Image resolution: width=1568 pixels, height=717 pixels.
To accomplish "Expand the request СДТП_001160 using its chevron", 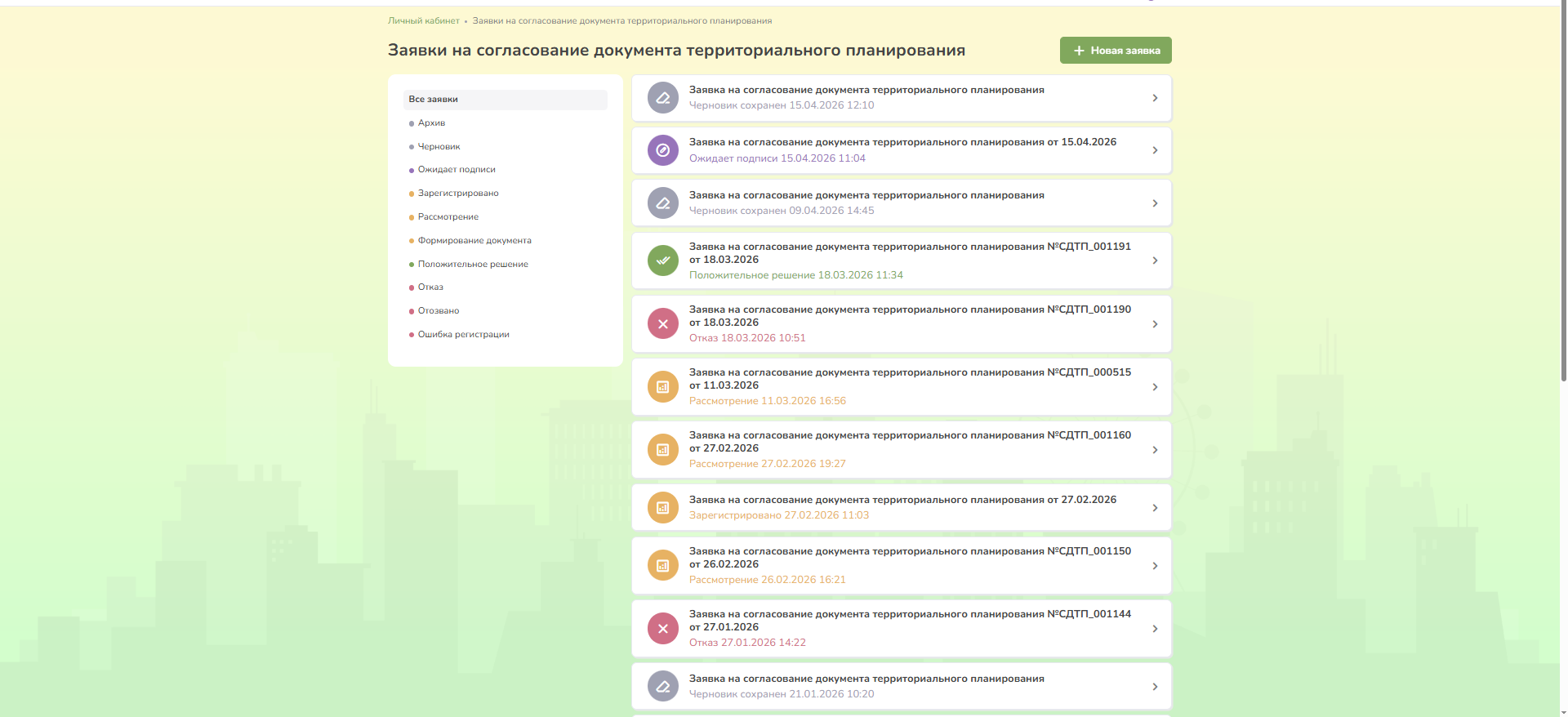I will coord(1154,450).
